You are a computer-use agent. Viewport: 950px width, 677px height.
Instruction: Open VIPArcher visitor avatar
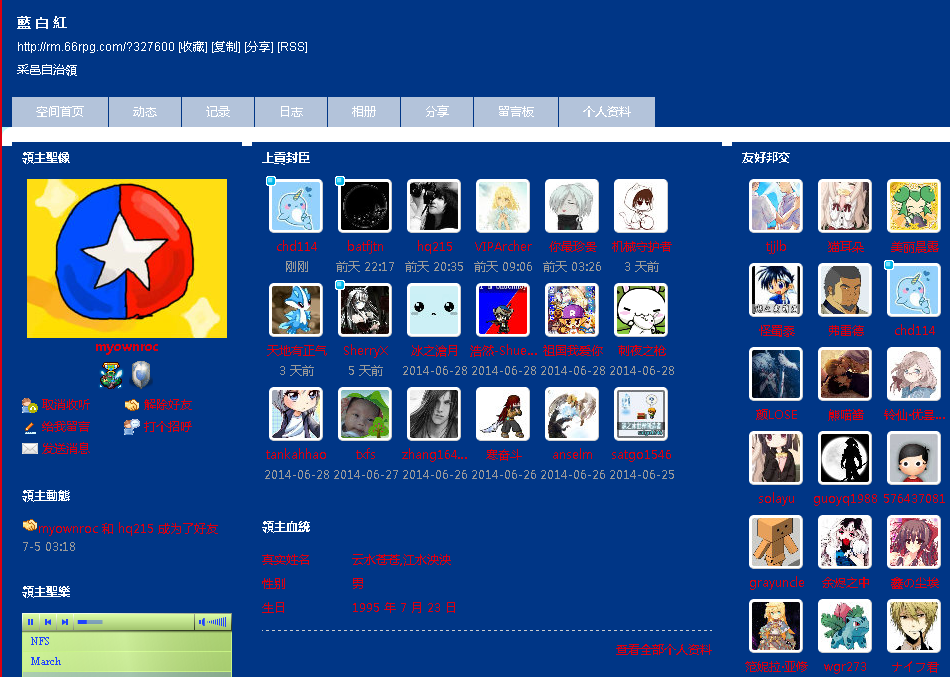503,206
